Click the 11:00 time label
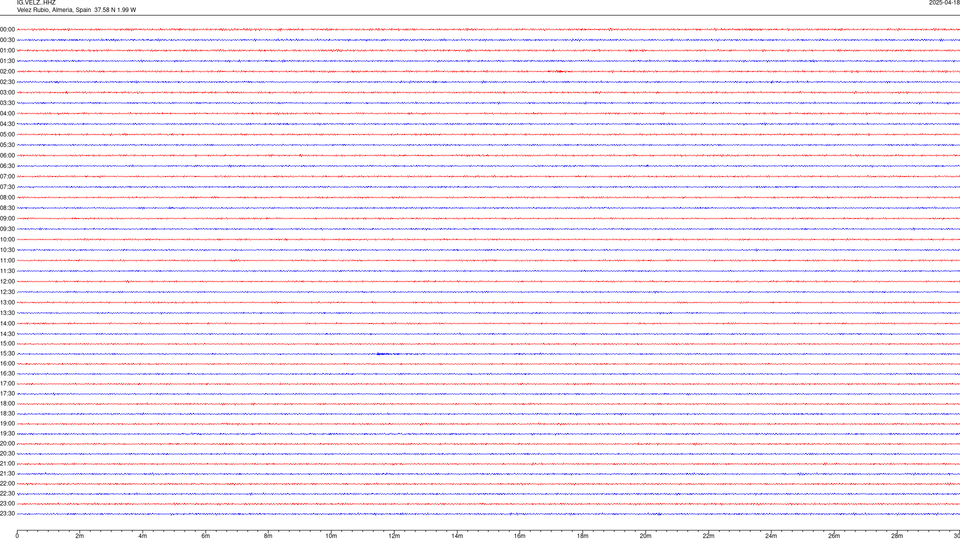960x540 pixels. 7,261
